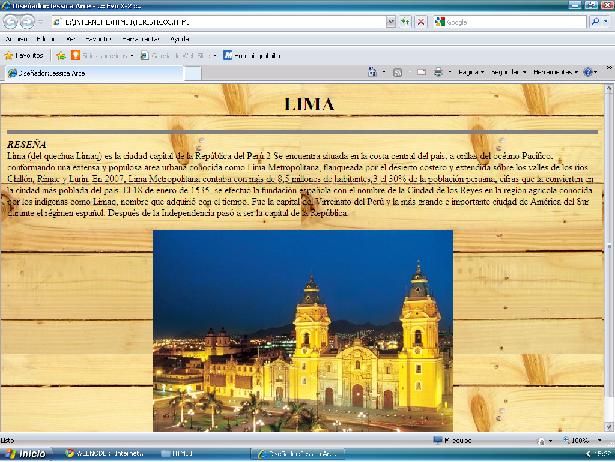This screenshot has width=615, height=462.
Task: Open the Help question mark icon
Action: pos(588,72)
